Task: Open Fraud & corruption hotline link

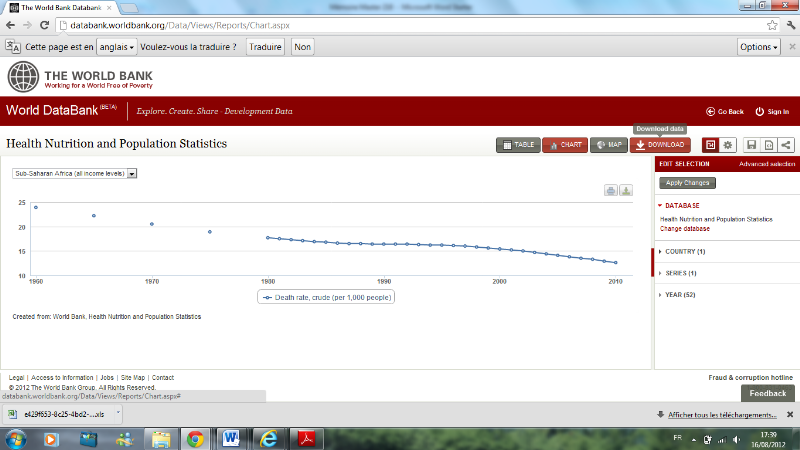Action: coord(751,378)
